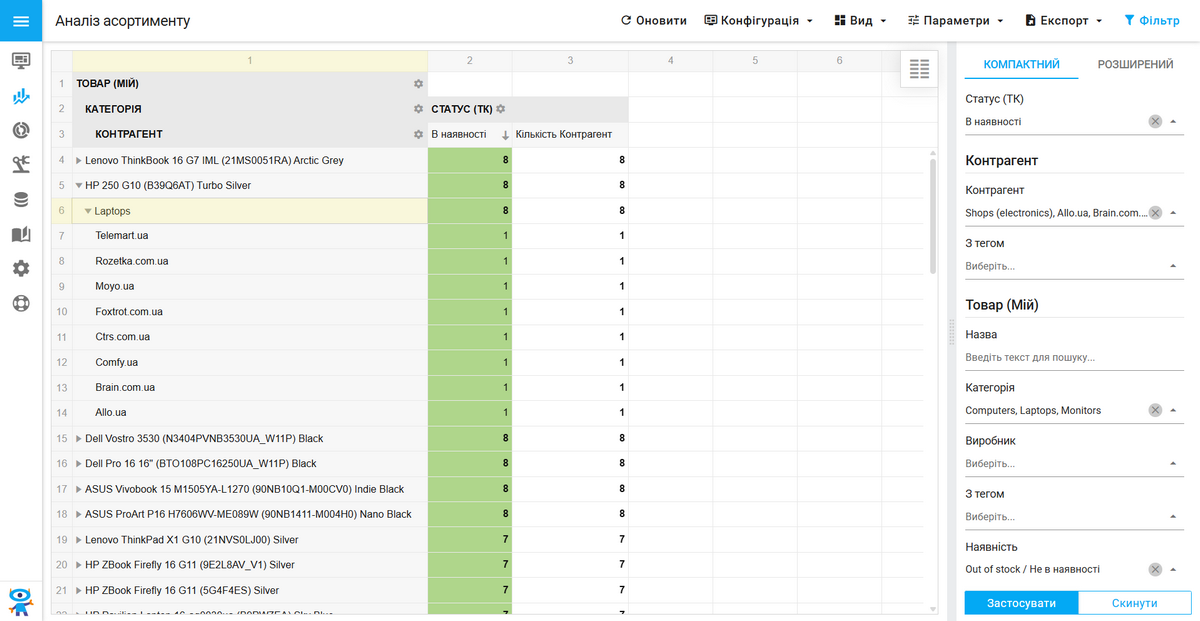Open the book documentation icon in sidebar

21,235
